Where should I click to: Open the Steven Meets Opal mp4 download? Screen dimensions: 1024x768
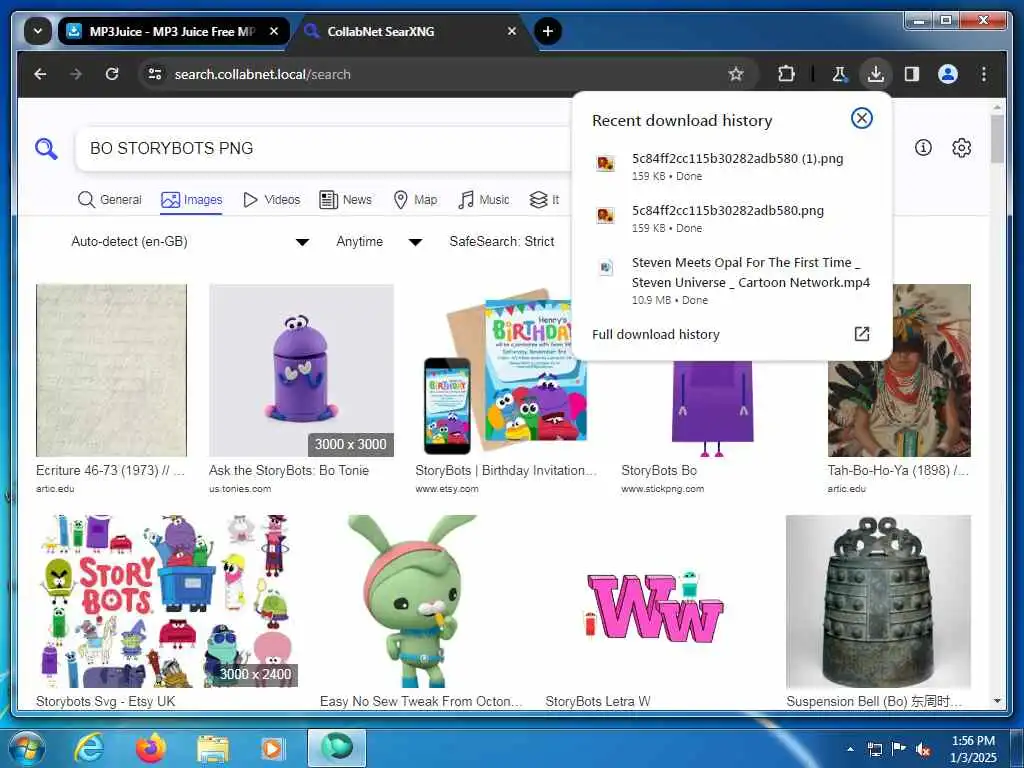tap(731, 281)
